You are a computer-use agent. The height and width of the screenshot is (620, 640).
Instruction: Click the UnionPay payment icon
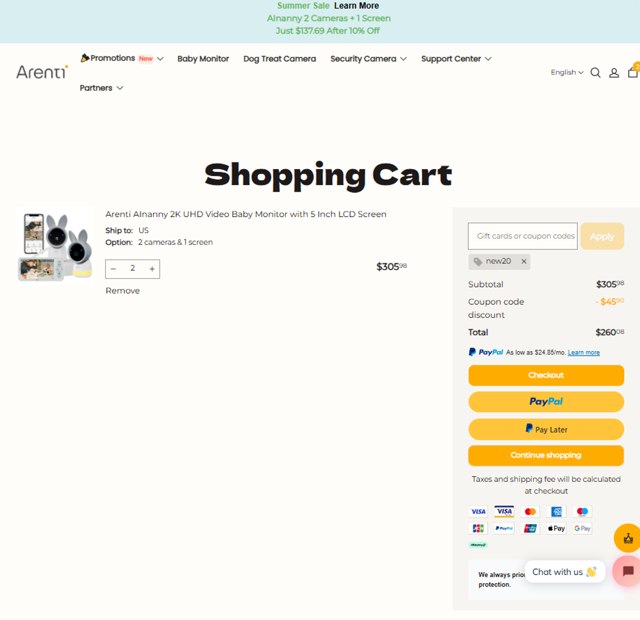(x=530, y=528)
